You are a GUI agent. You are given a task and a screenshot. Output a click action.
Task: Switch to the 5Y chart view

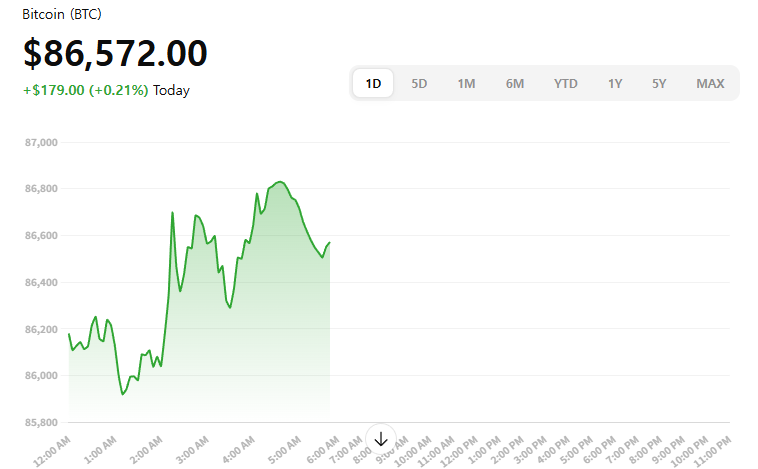(x=659, y=83)
